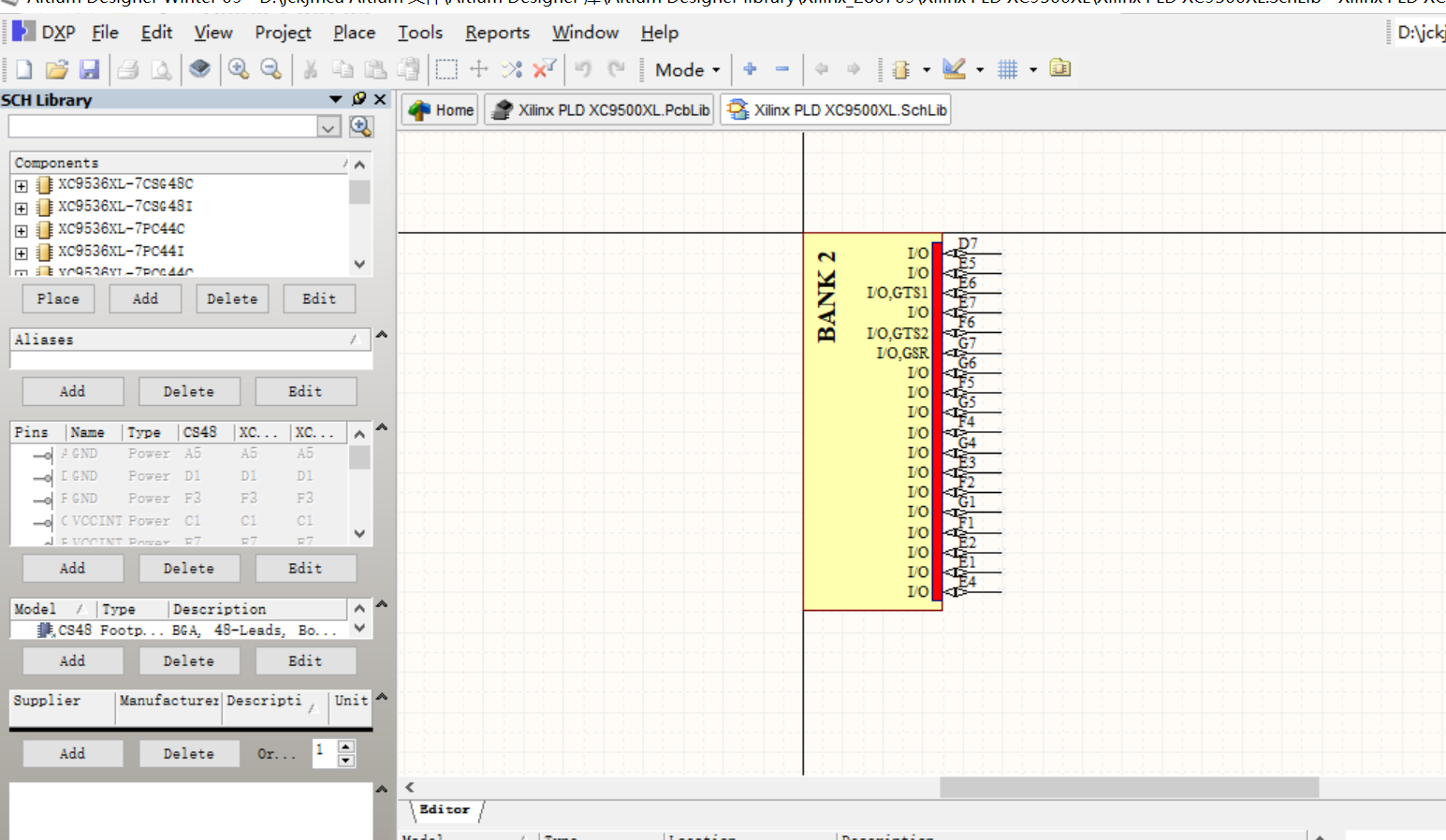Screen dimensions: 1446x840
Task: Click the IEEE symbols component icon
Action: click(901, 69)
